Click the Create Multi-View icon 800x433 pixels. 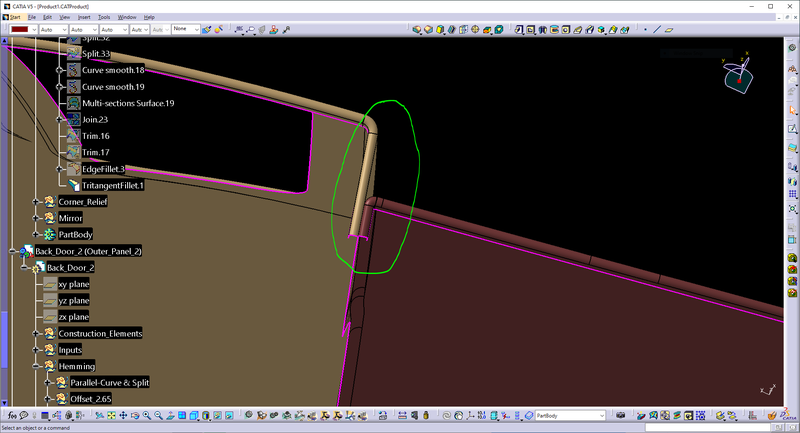182,416
